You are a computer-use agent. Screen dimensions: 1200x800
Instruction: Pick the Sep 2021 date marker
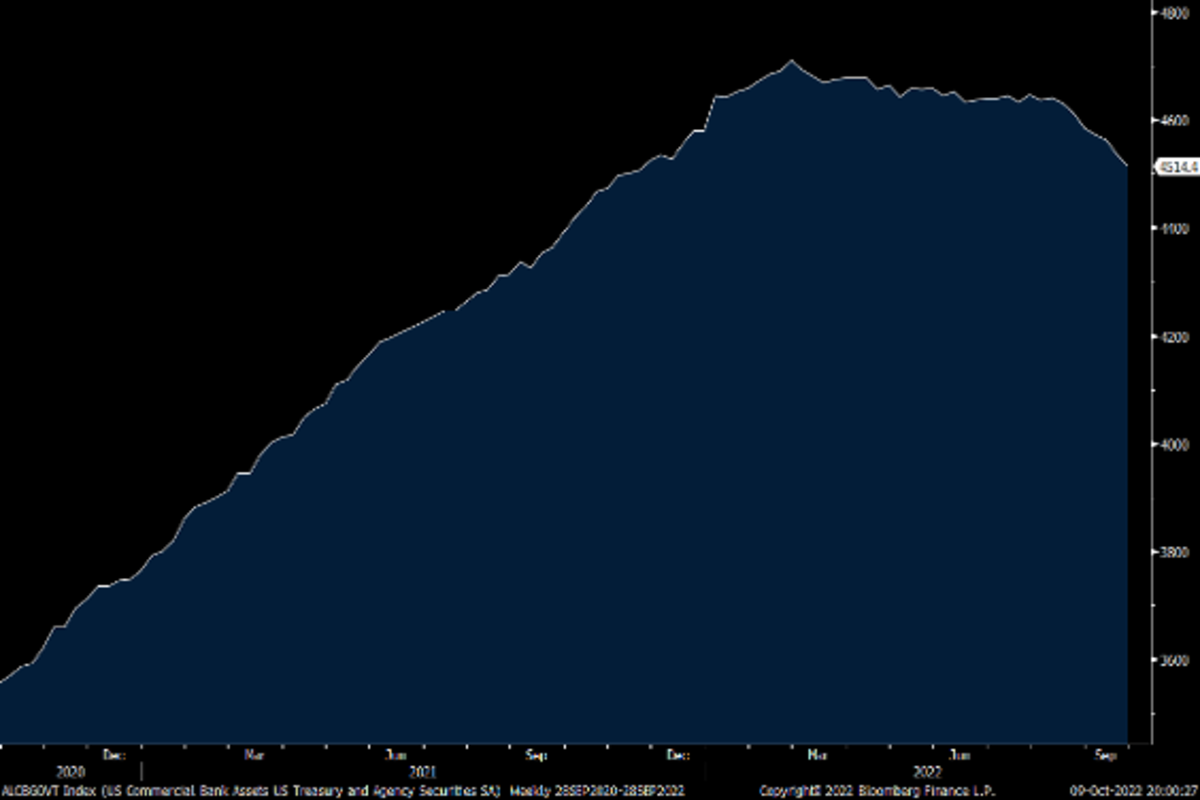[x=537, y=755]
